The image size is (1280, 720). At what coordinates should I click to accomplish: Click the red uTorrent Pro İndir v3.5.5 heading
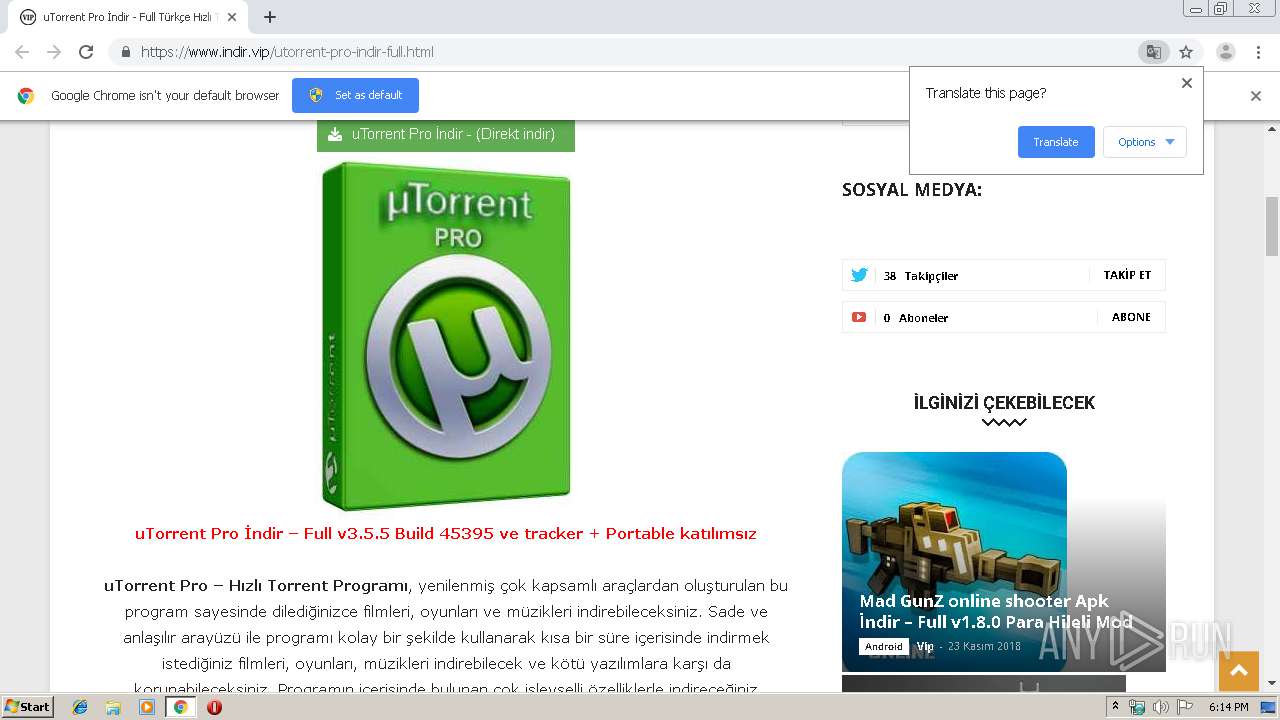[x=446, y=533]
